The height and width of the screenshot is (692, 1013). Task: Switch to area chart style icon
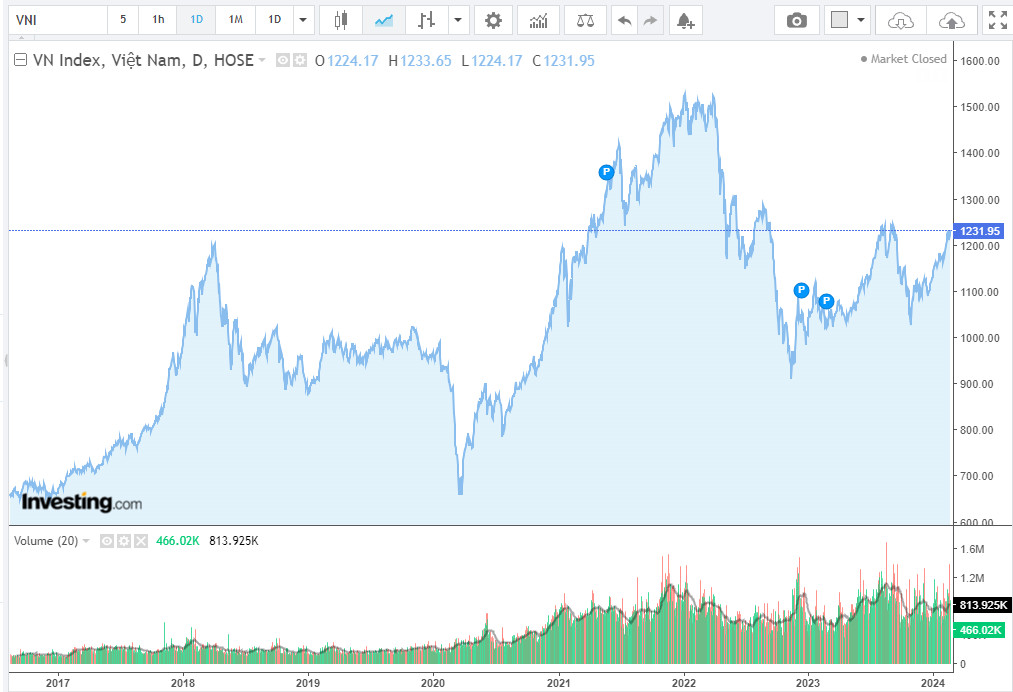click(384, 20)
